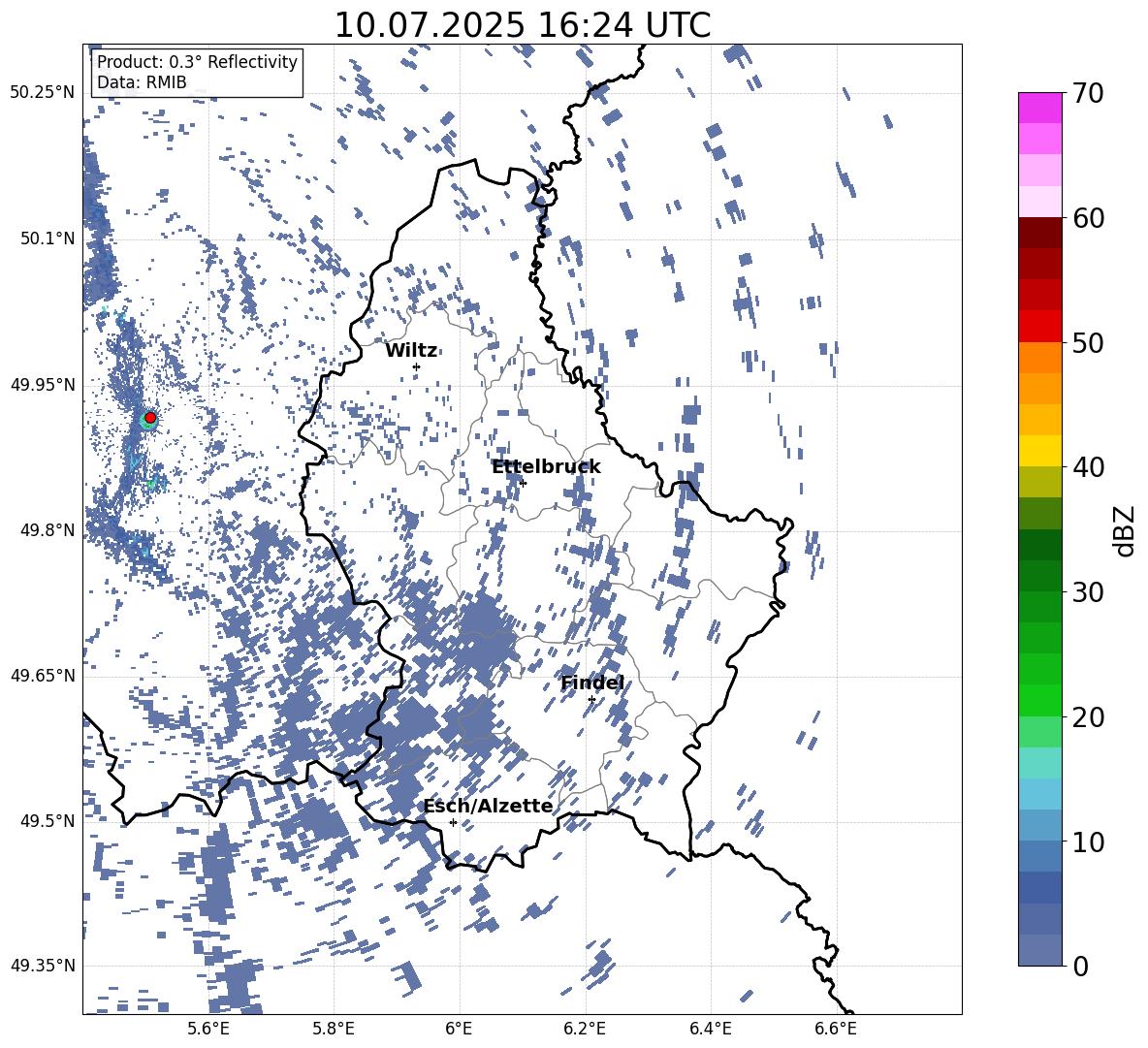The width and height of the screenshot is (1148, 1048).
Task: Click the 'Product: 0.3° Reflectivity' text
Action: point(197,61)
